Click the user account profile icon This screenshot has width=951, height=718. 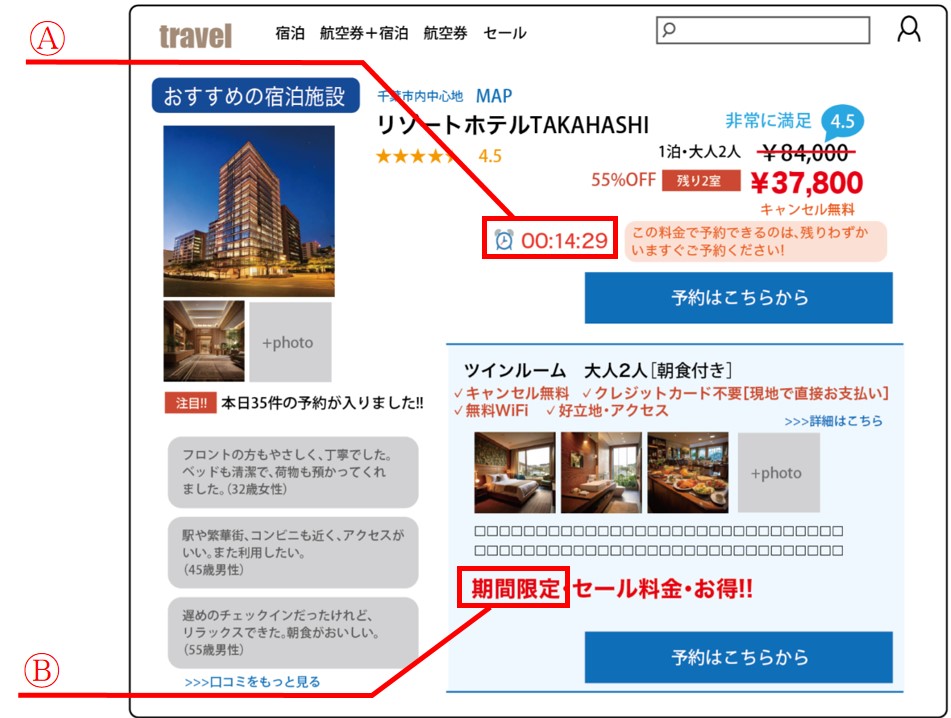click(x=908, y=30)
